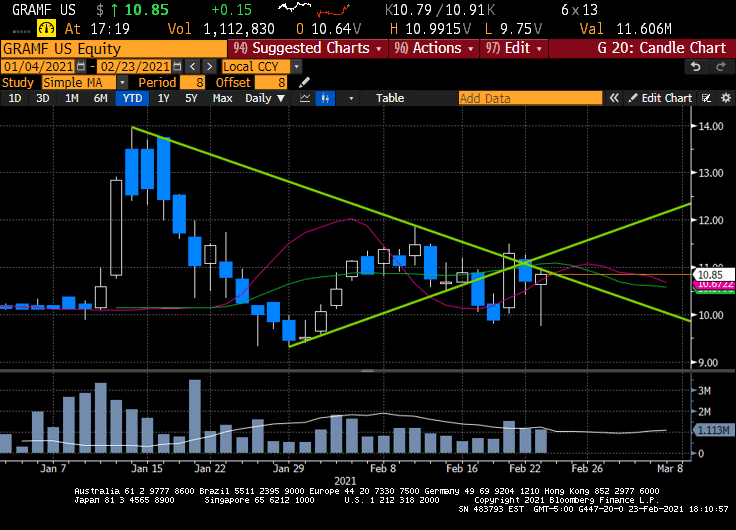Open chart settings gear icon

[x=726, y=98]
